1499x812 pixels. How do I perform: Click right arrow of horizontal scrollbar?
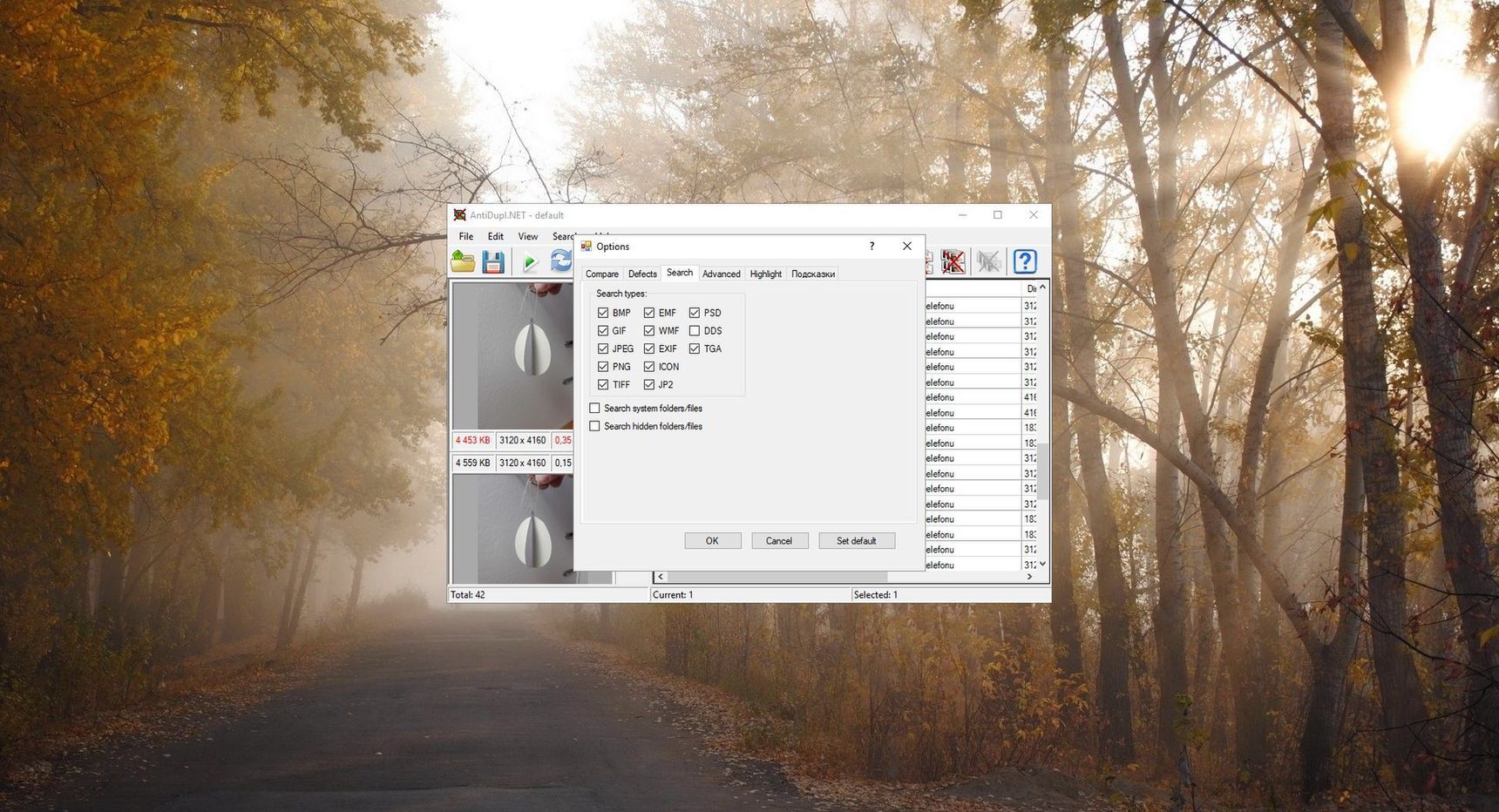(x=1029, y=577)
